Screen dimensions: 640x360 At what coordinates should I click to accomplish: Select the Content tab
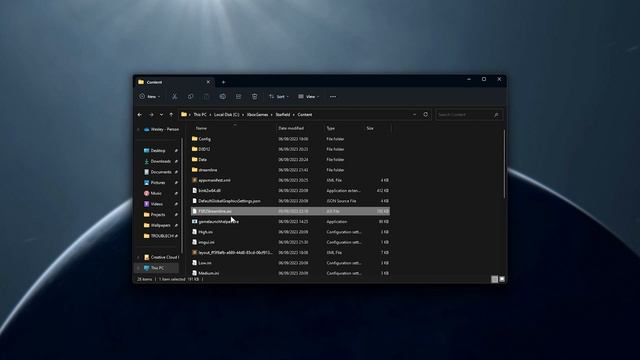(173, 82)
